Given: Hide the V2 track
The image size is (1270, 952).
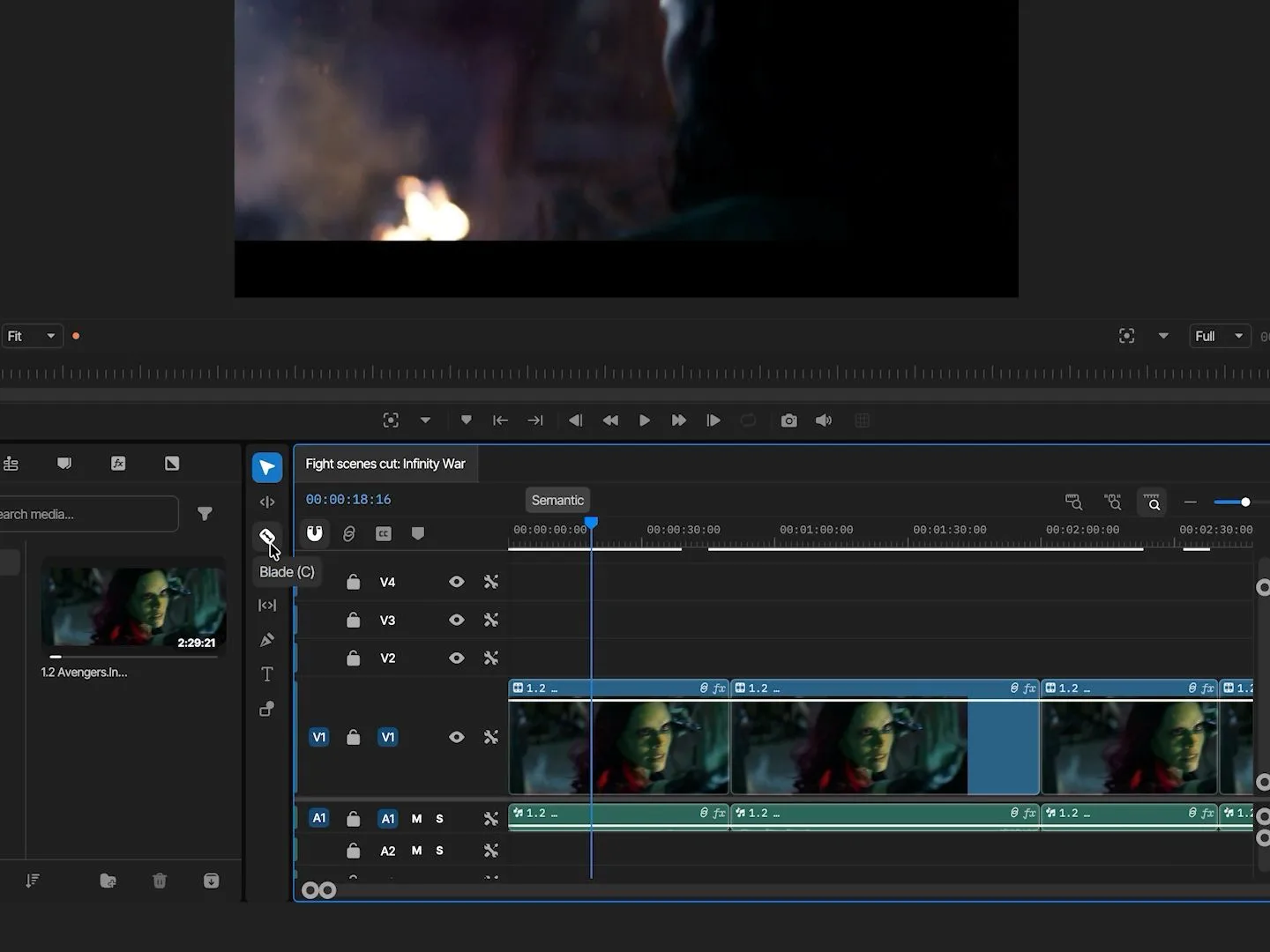Looking at the screenshot, I should (x=456, y=658).
